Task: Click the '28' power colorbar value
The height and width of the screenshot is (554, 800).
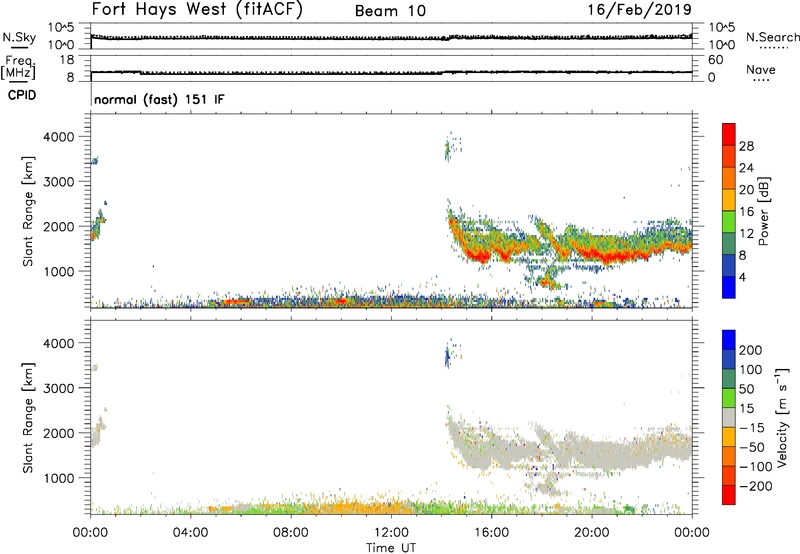Action: point(746,146)
